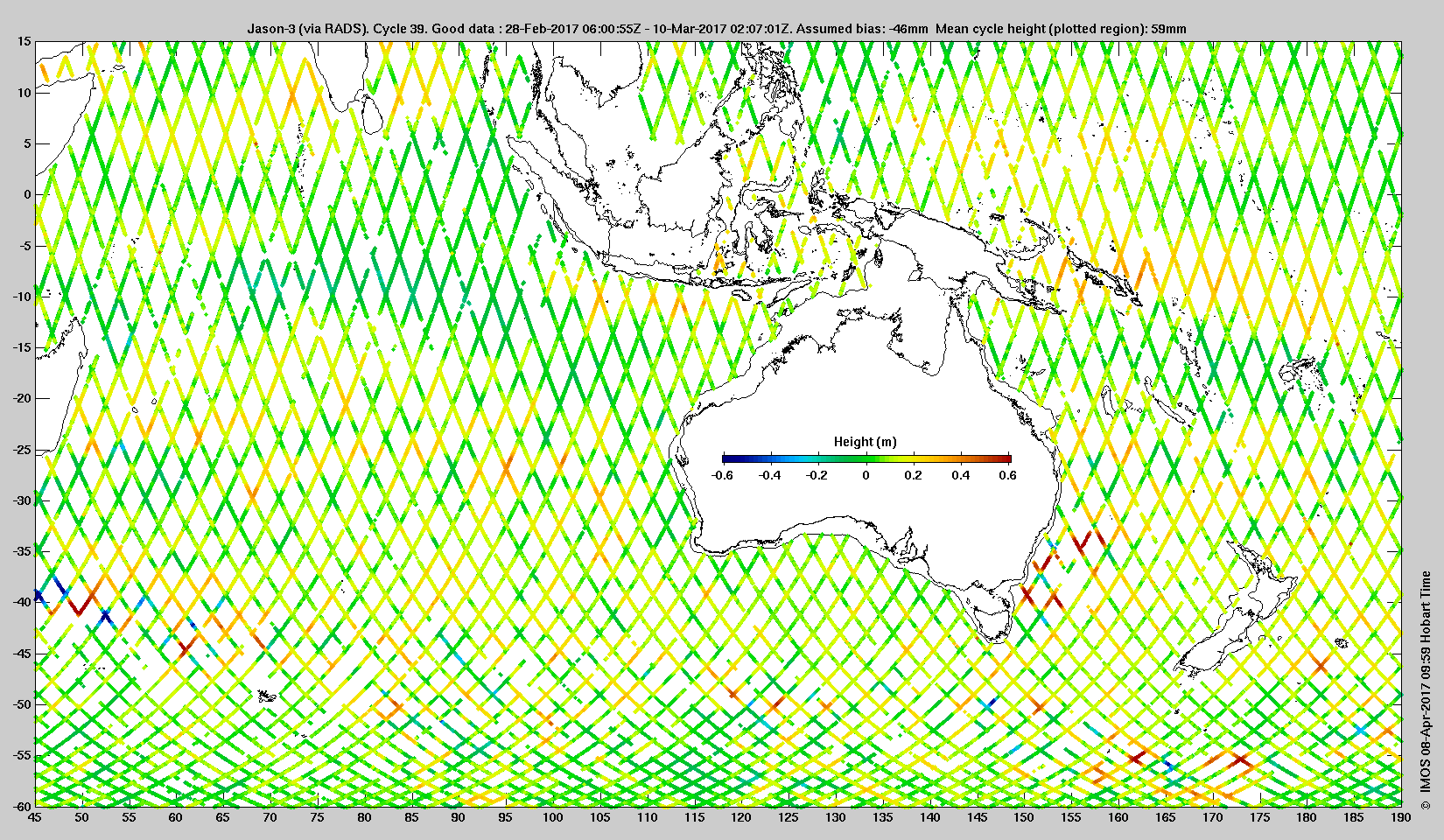Click longitude axis label 45
Viewport: 1444px width, 840px height.
(34, 818)
